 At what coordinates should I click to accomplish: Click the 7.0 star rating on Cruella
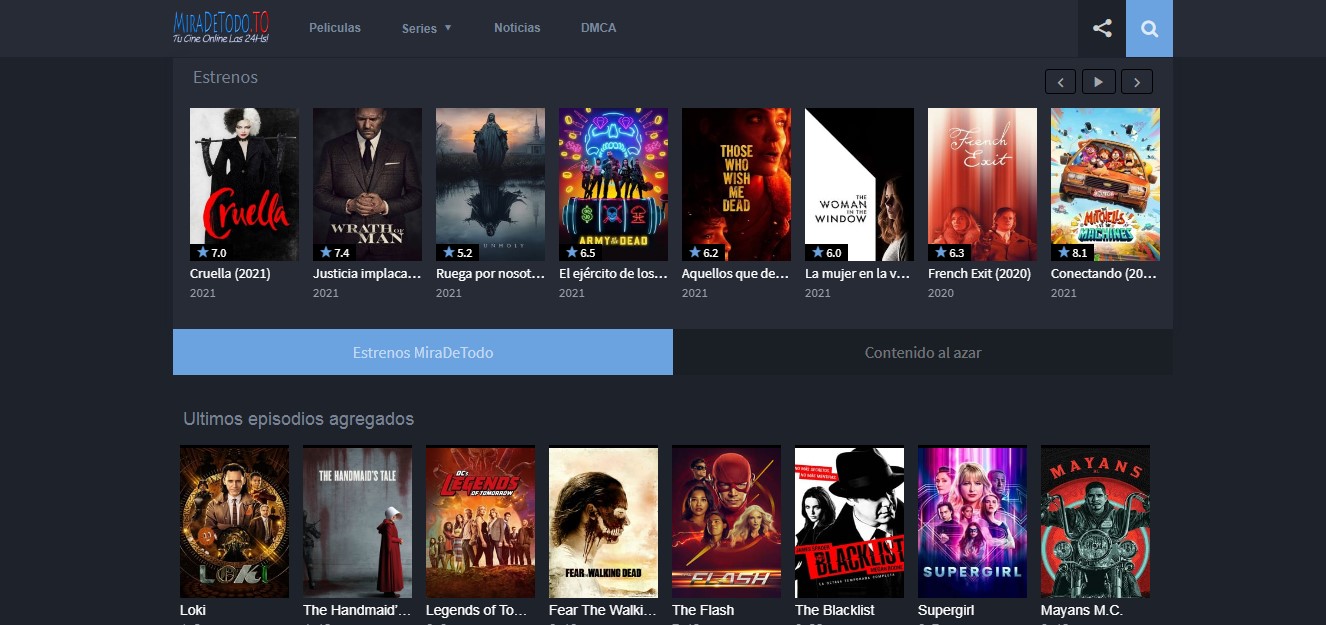[211, 253]
